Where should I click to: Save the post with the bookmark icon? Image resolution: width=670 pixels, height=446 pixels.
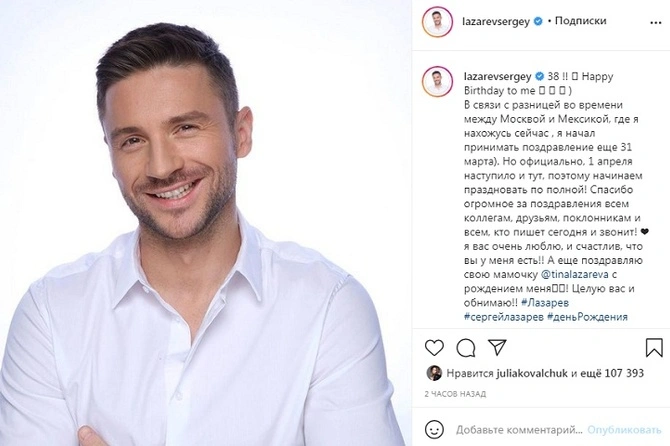coord(654,347)
